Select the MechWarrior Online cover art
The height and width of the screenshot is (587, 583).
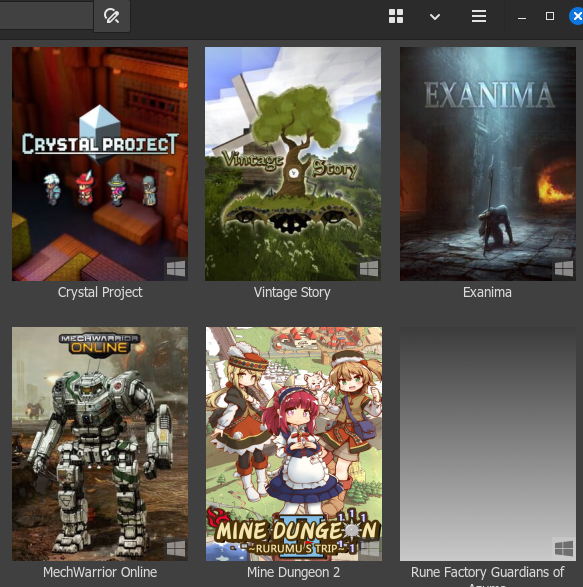tap(100, 444)
